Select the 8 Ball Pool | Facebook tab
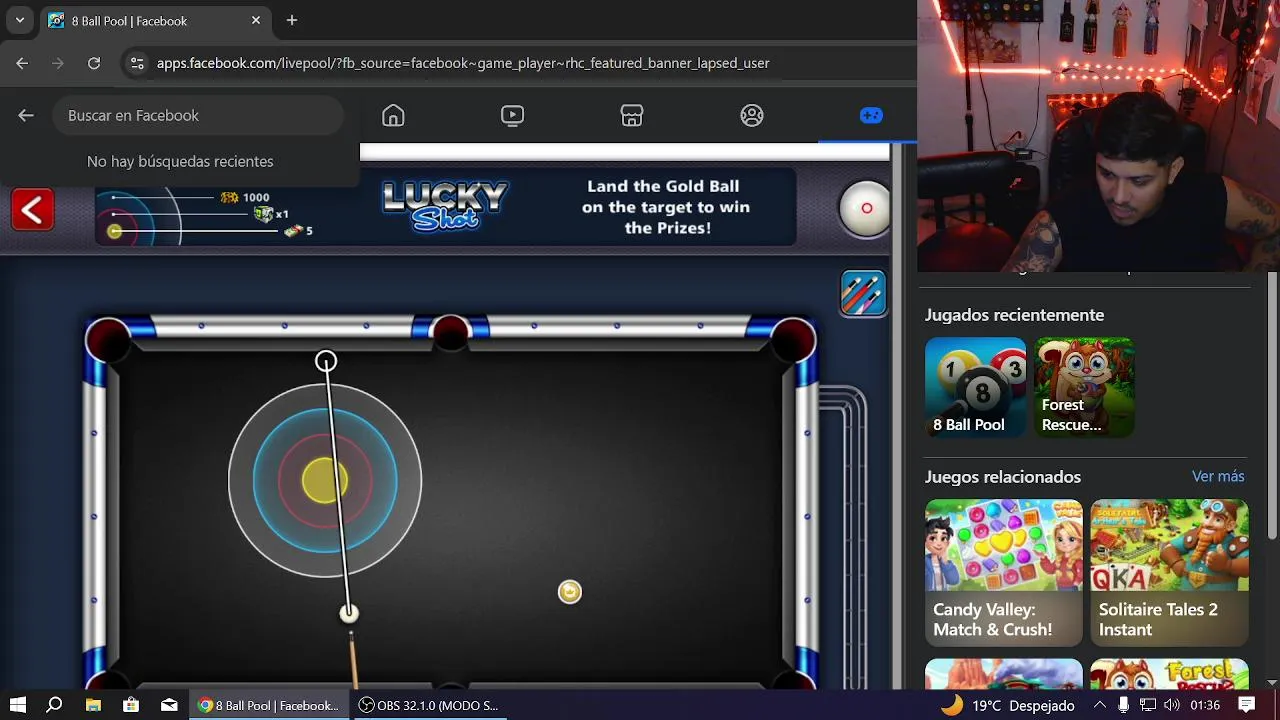This screenshot has height=720, width=1280. (x=155, y=20)
